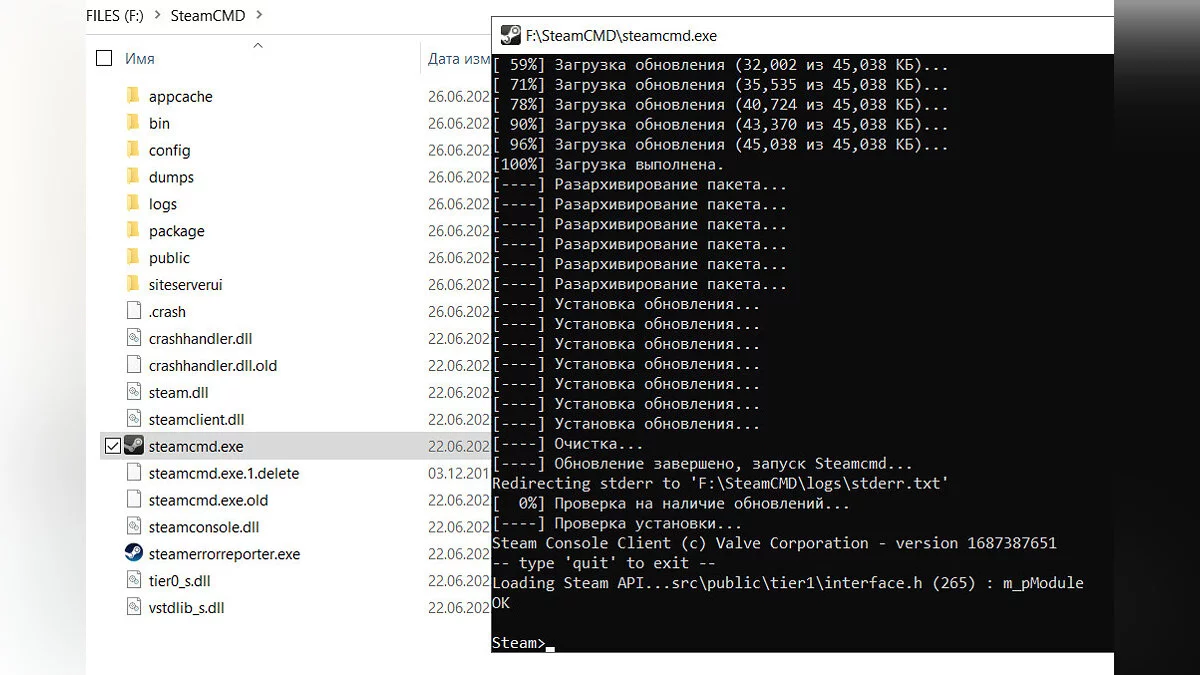Select the steamclient.dll file name
Image resolution: width=1200 pixels, height=675 pixels.
point(196,420)
